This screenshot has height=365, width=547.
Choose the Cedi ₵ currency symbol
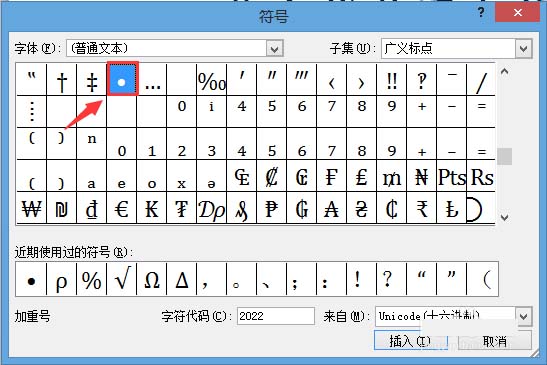pyautogui.click(x=392, y=208)
